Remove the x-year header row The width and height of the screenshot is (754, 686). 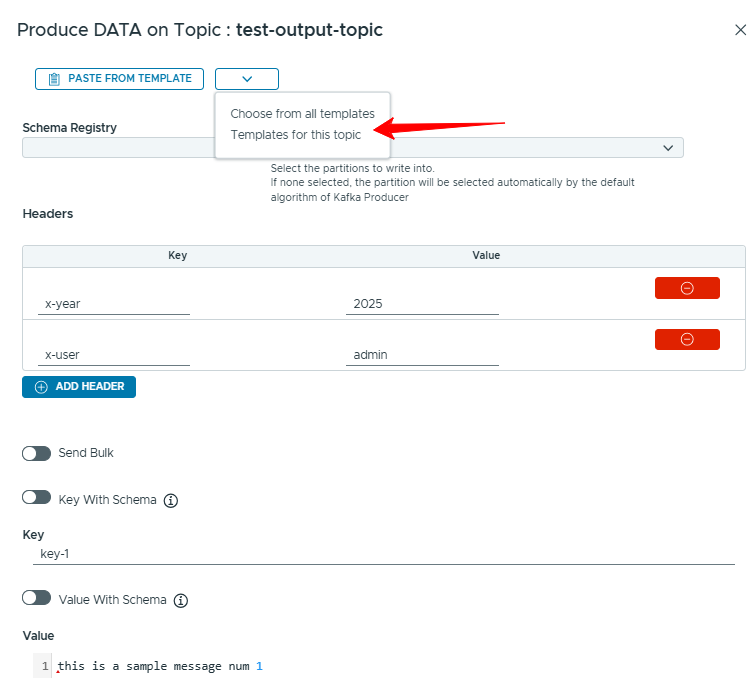tap(687, 288)
